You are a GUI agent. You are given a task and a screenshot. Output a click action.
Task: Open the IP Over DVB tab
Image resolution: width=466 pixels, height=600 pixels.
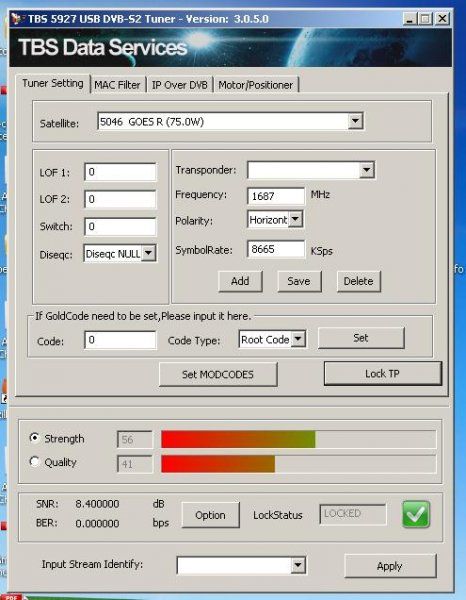point(180,85)
